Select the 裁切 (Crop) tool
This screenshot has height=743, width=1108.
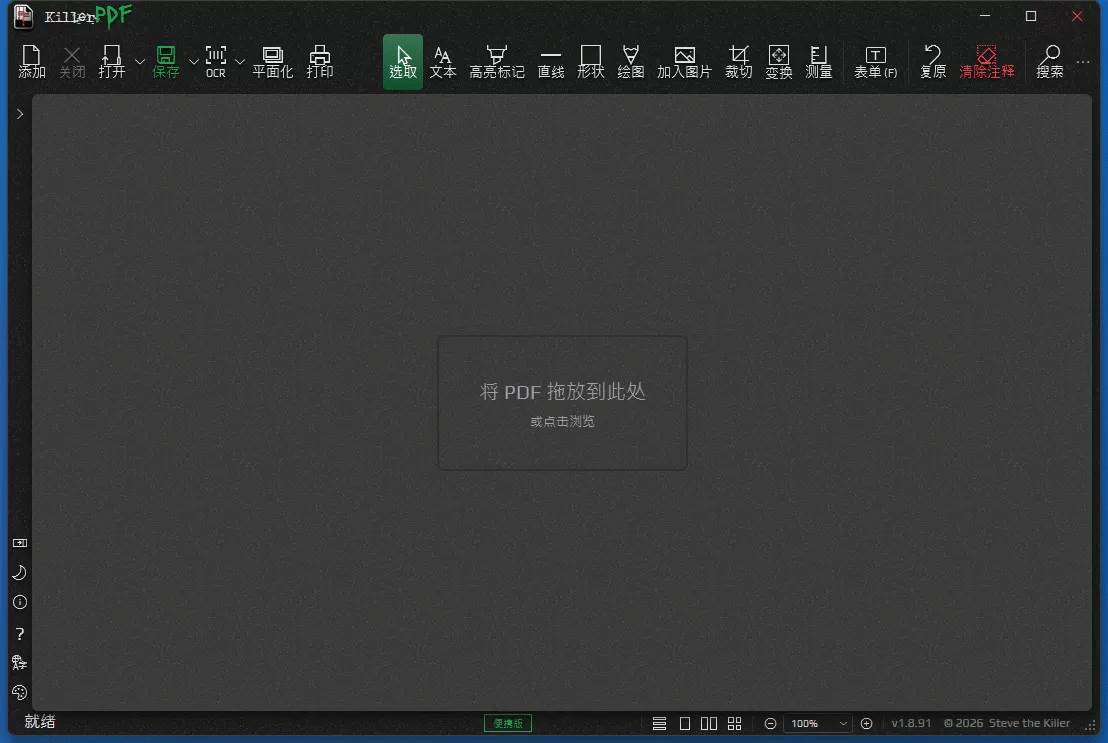738,62
